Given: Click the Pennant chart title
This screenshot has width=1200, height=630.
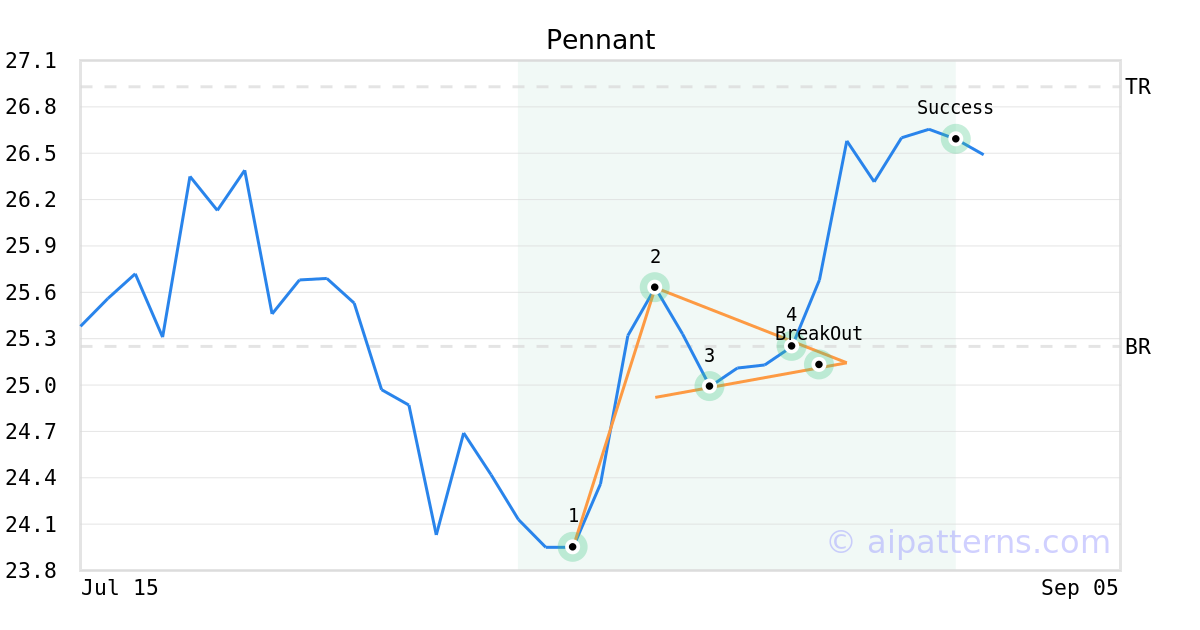Looking at the screenshot, I should coord(600,40).
